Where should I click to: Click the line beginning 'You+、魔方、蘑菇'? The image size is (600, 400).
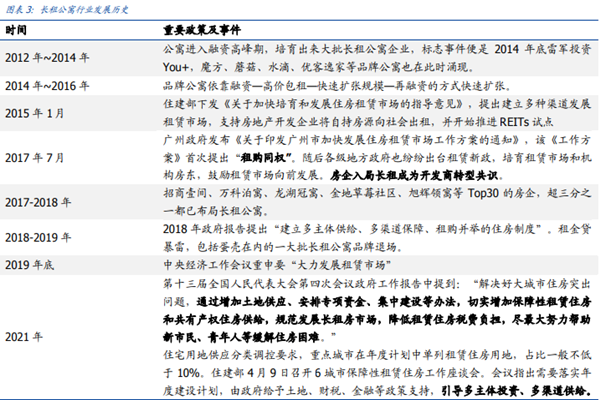(319, 67)
